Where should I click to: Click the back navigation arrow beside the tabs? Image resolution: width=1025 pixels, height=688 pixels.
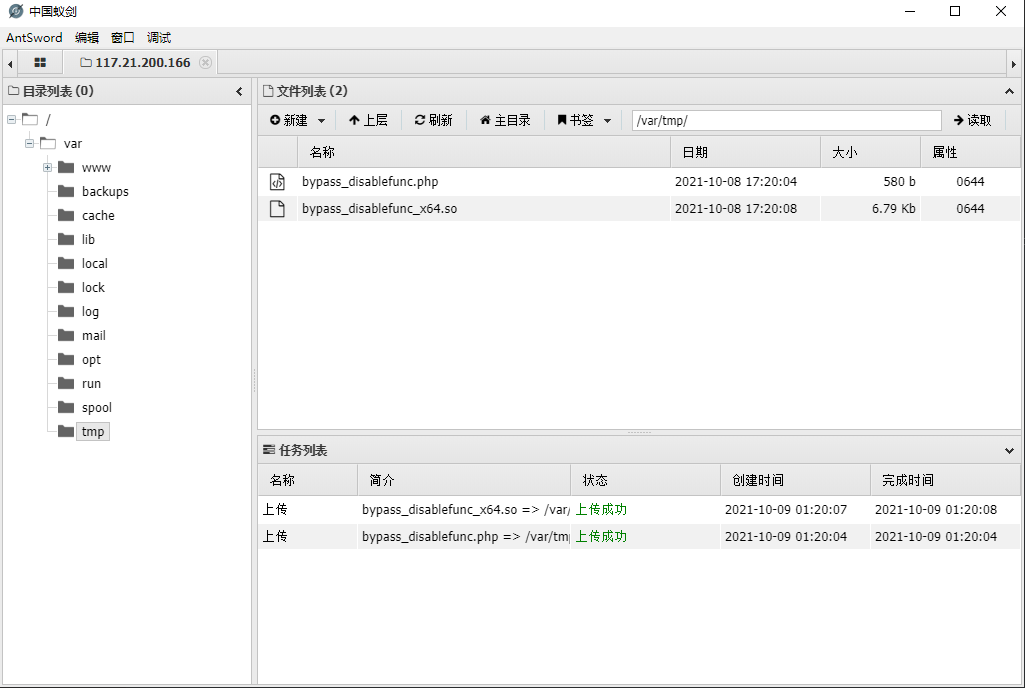[x=10, y=62]
